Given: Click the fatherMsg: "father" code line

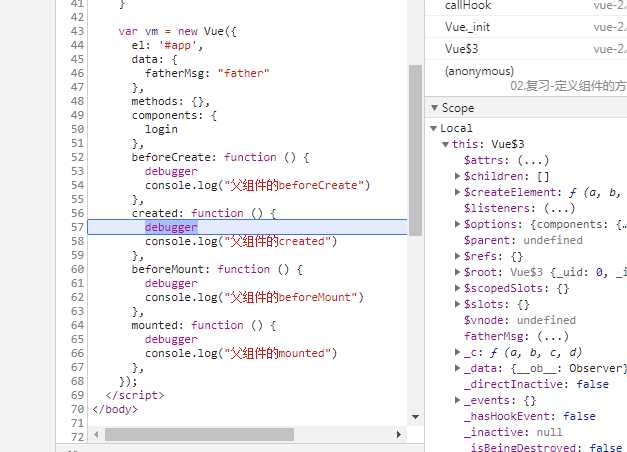Looking at the screenshot, I should [207, 73].
